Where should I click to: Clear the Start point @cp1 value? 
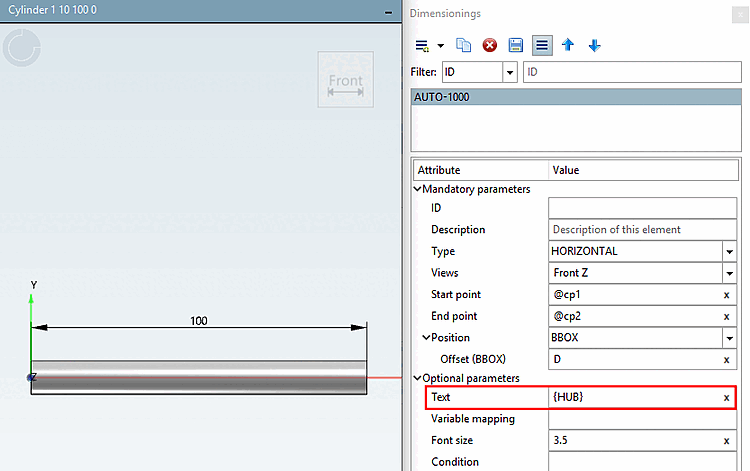(726, 295)
